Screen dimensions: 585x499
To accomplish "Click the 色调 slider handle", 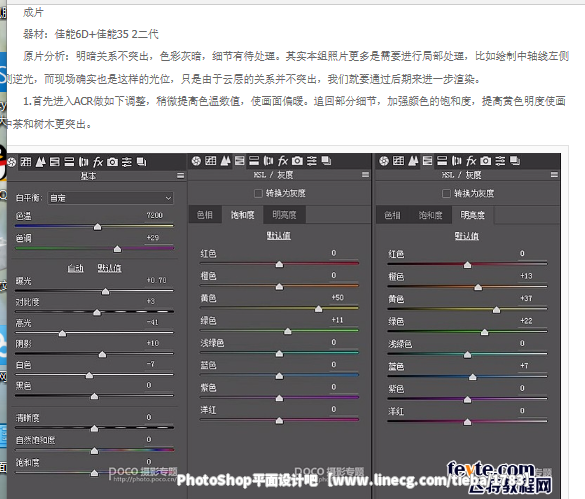I will tap(117, 249).
